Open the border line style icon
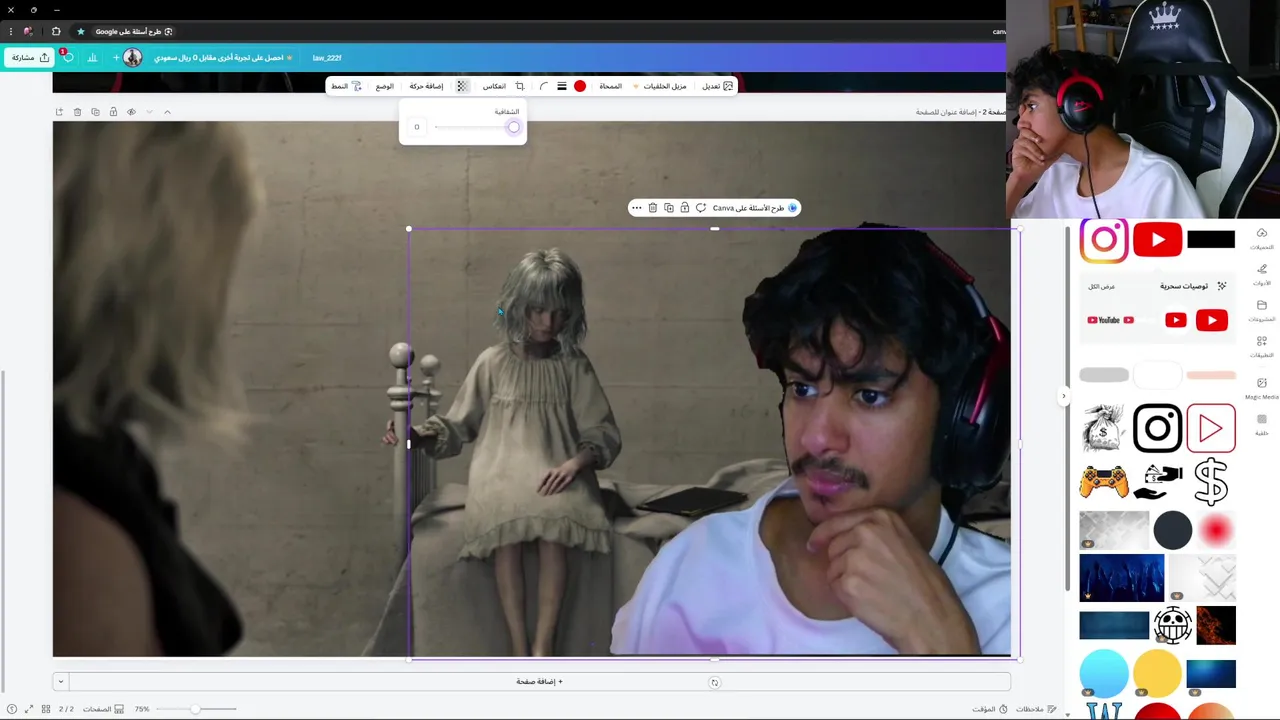 click(562, 86)
